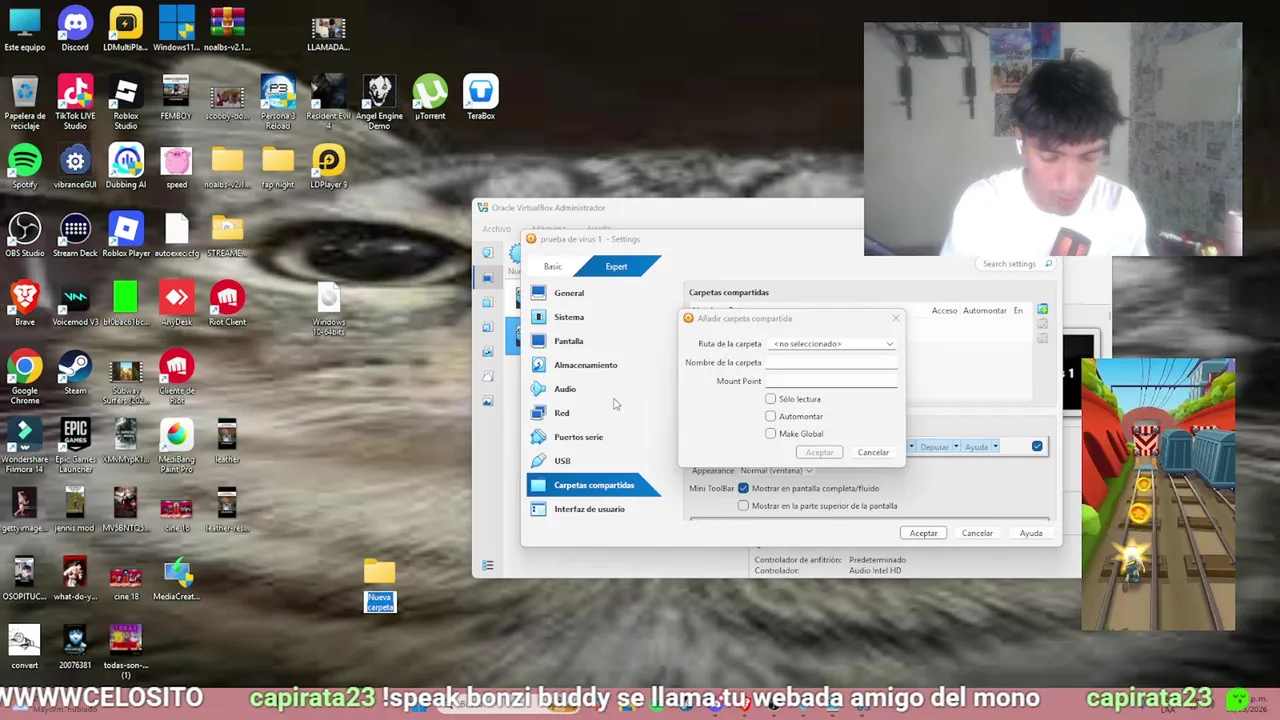Switch to the Expert settings tab
Viewport: 1280px width, 720px height.
tap(616, 267)
